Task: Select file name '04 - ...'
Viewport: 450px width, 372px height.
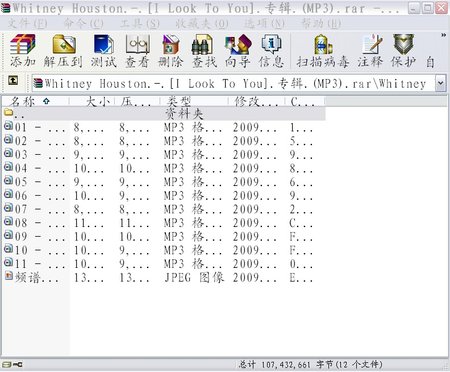Action: click(40, 169)
